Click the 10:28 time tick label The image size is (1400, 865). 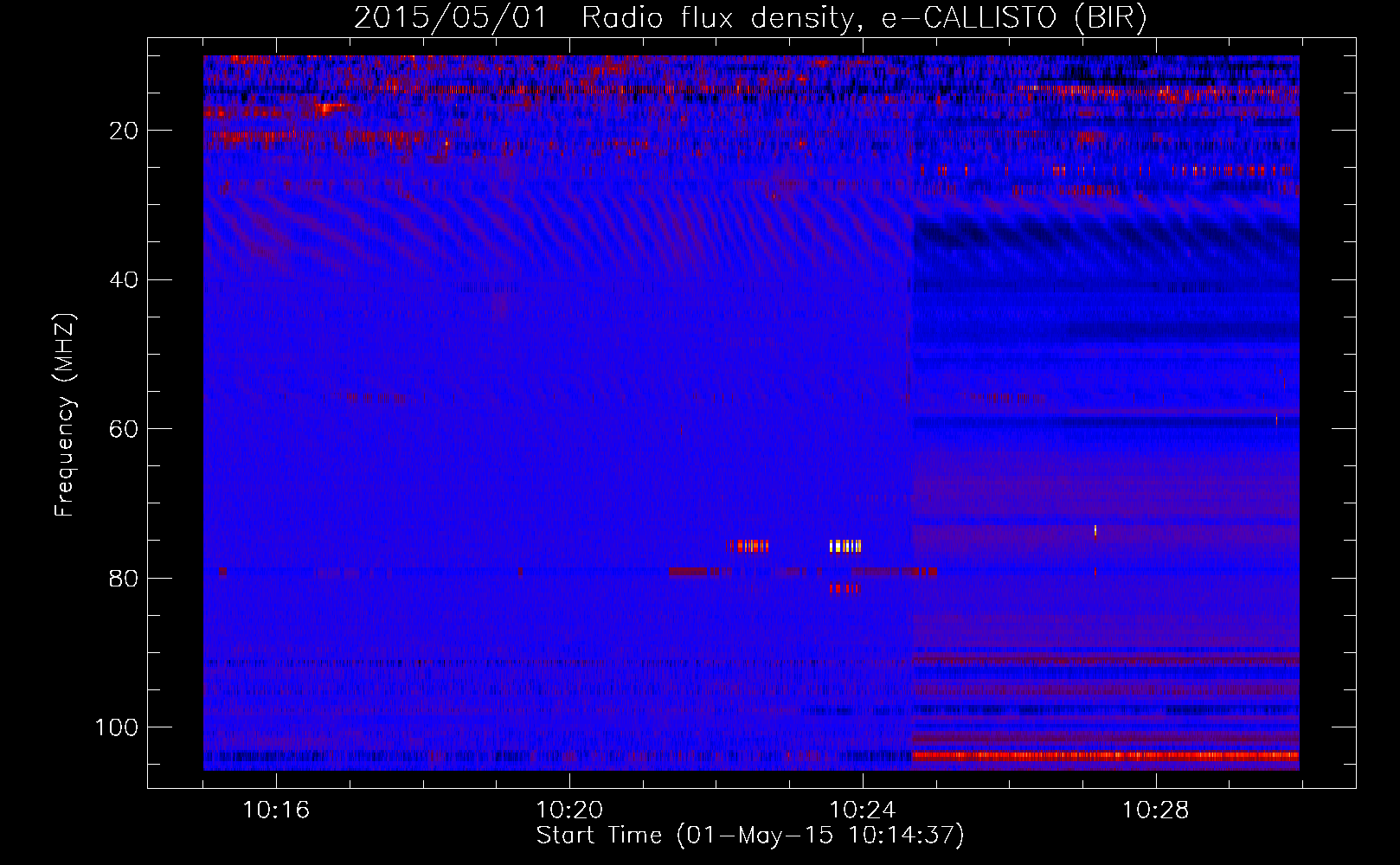(x=1156, y=811)
